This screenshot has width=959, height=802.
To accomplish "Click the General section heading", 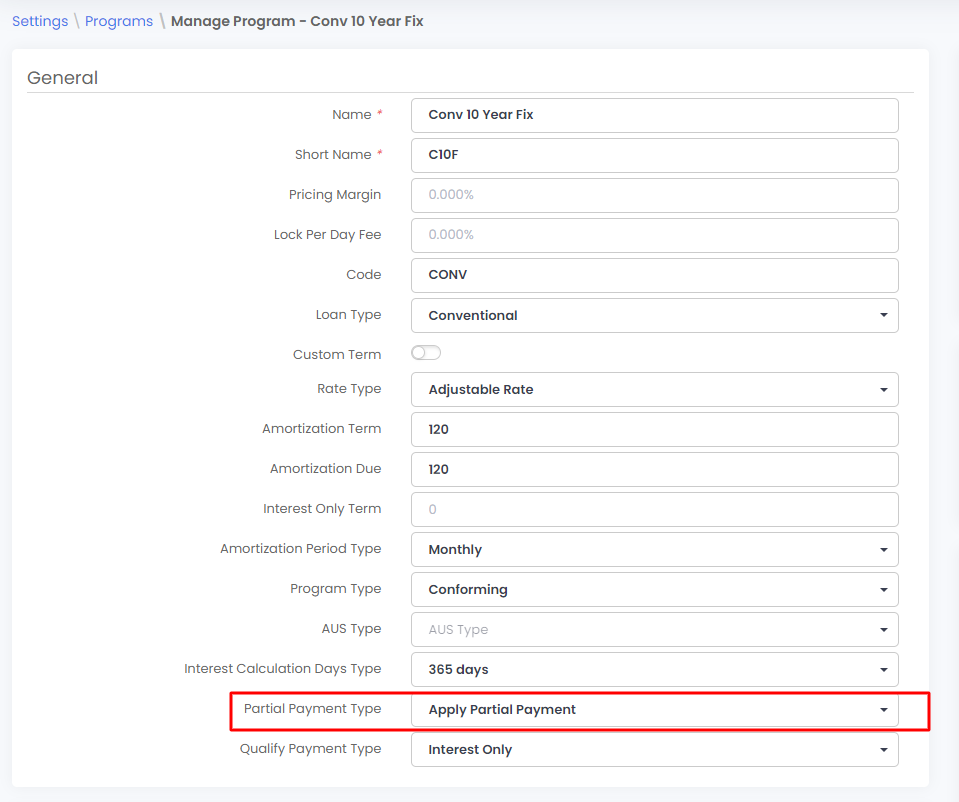I will pos(63,78).
